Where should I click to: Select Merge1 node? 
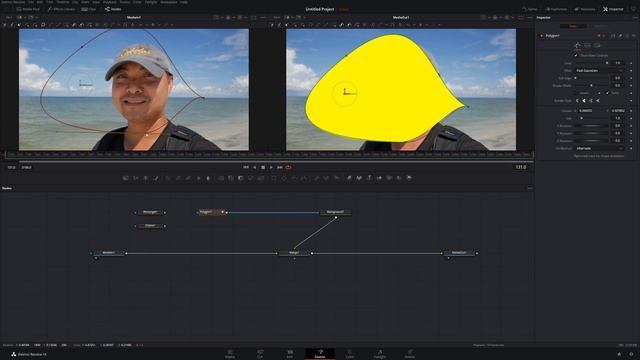(x=294, y=253)
